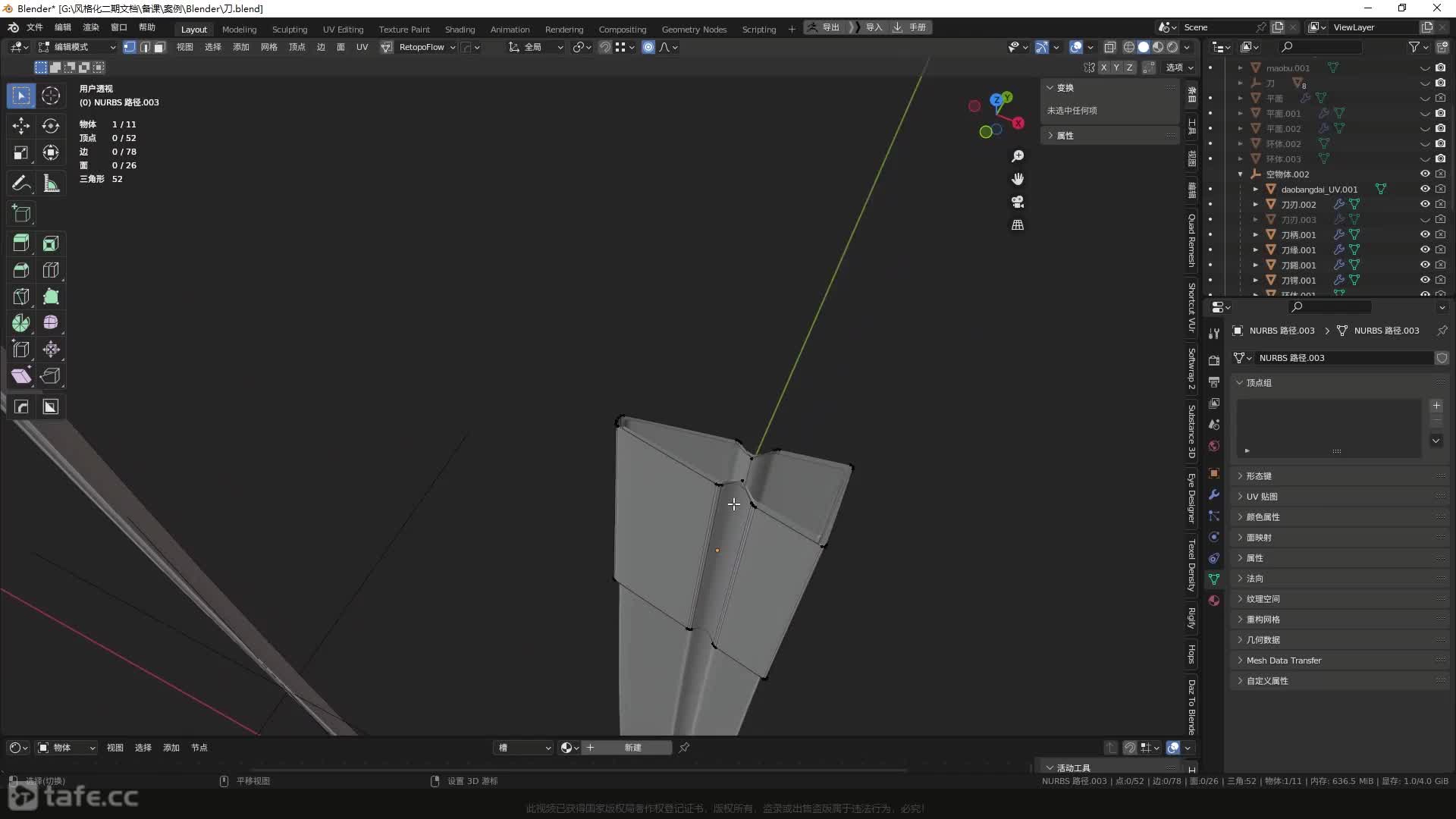Open the 全局 transform orientation dropdown
1456x819 pixels.
[x=535, y=47]
